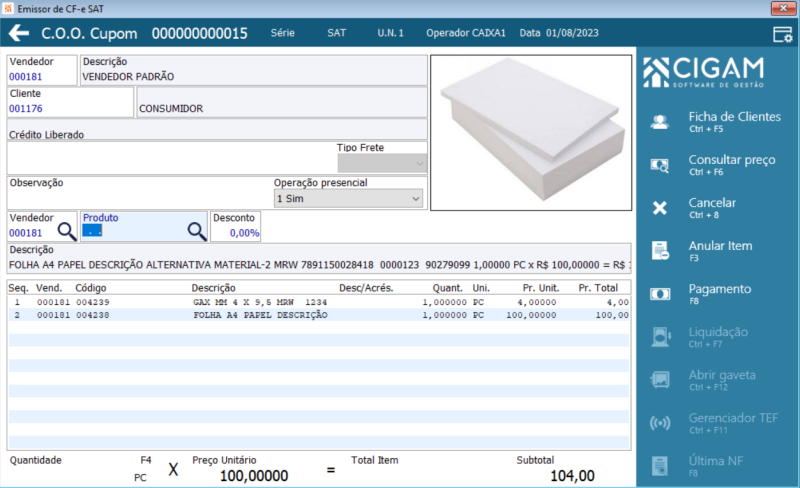800x488 pixels.
Task: Open Ficha de Clientes icon
Action: pos(660,122)
